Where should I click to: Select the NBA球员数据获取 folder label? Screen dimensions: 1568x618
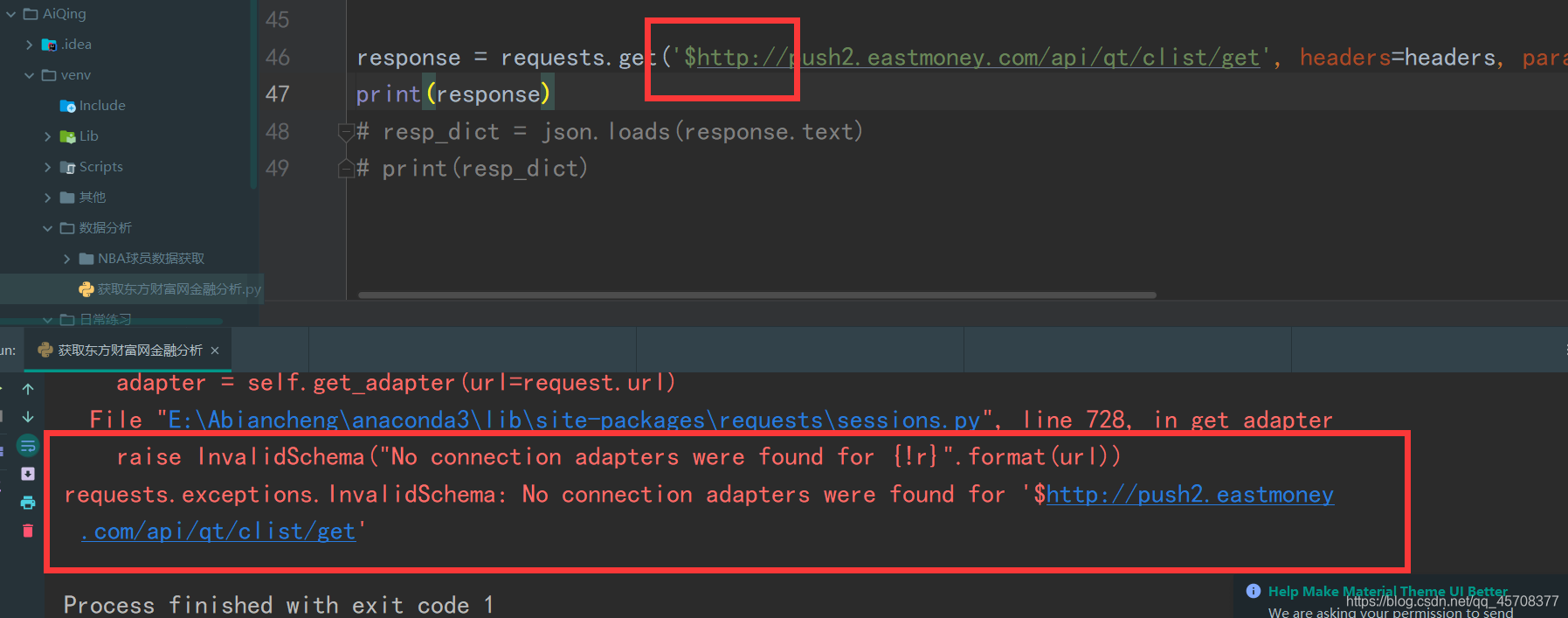coord(151,259)
